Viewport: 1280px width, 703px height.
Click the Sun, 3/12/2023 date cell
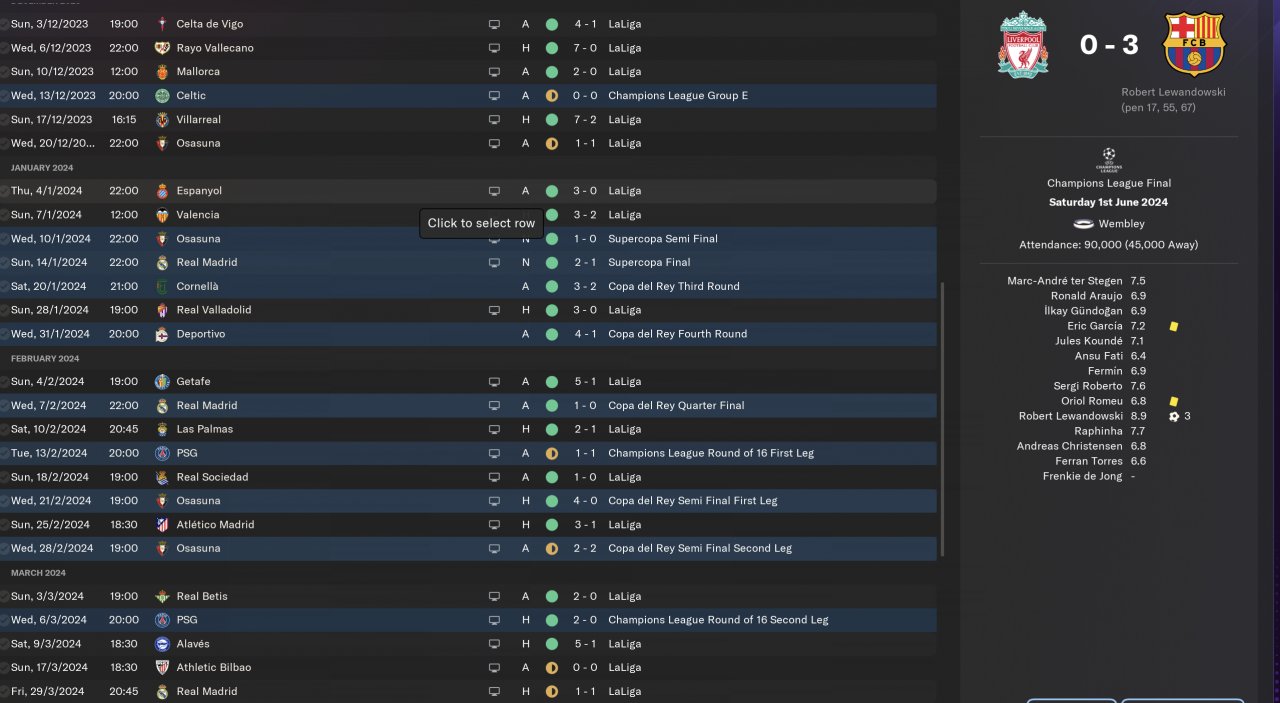(x=51, y=24)
